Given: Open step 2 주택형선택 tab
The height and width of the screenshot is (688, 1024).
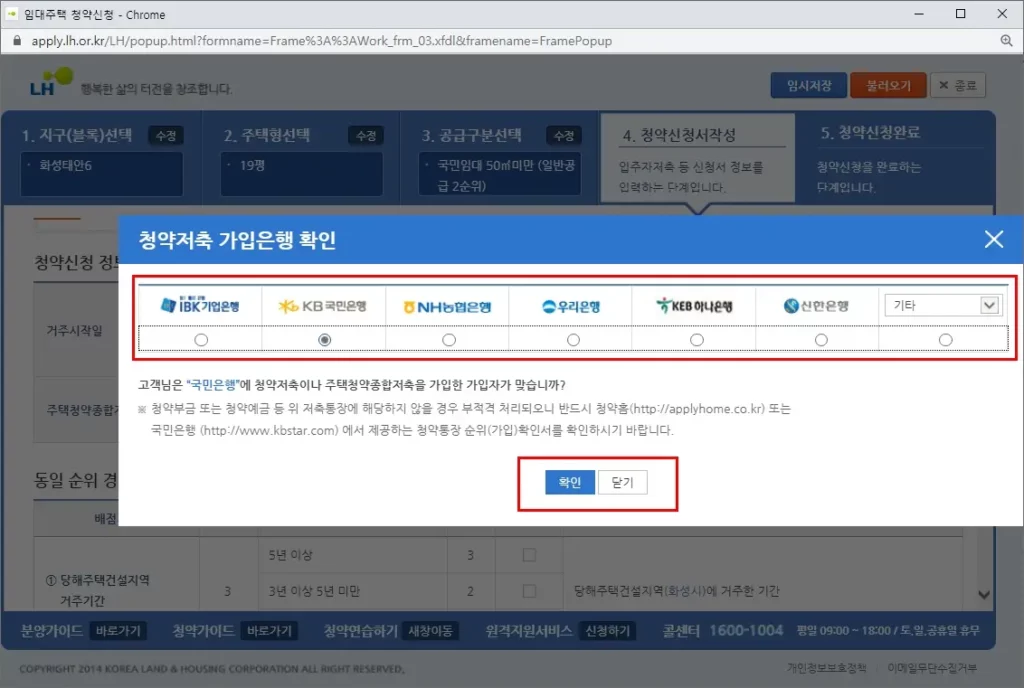Looking at the screenshot, I should click(267, 136).
